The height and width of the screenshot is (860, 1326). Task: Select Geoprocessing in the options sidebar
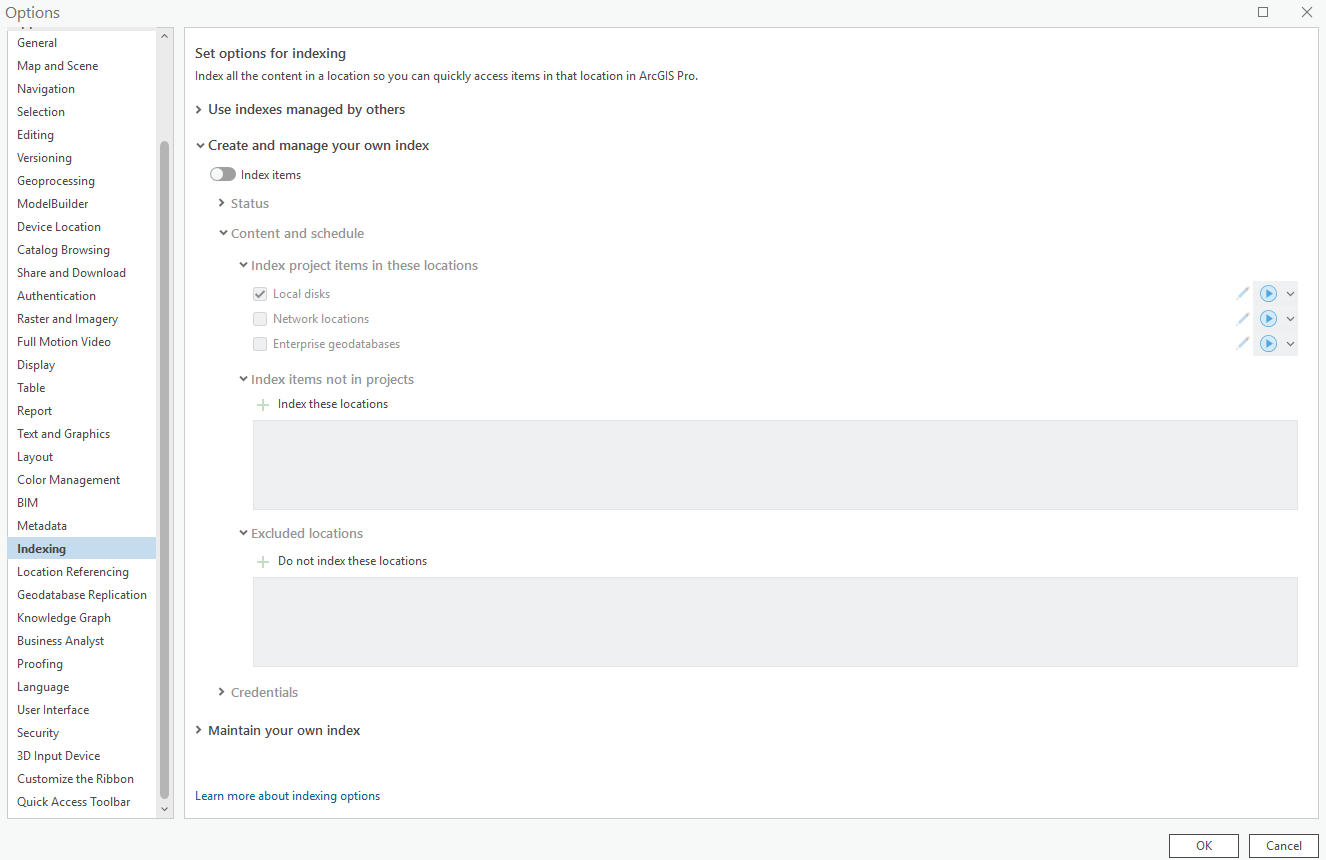click(x=55, y=180)
